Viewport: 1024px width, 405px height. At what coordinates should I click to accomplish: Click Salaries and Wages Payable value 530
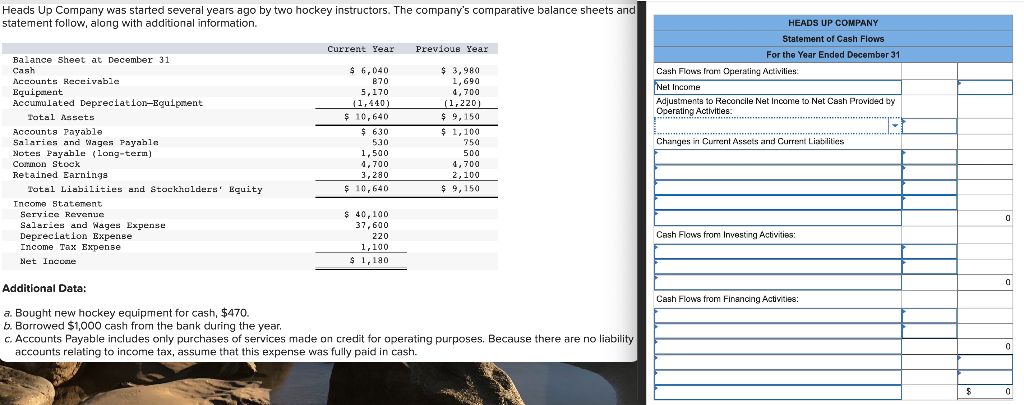[381, 142]
